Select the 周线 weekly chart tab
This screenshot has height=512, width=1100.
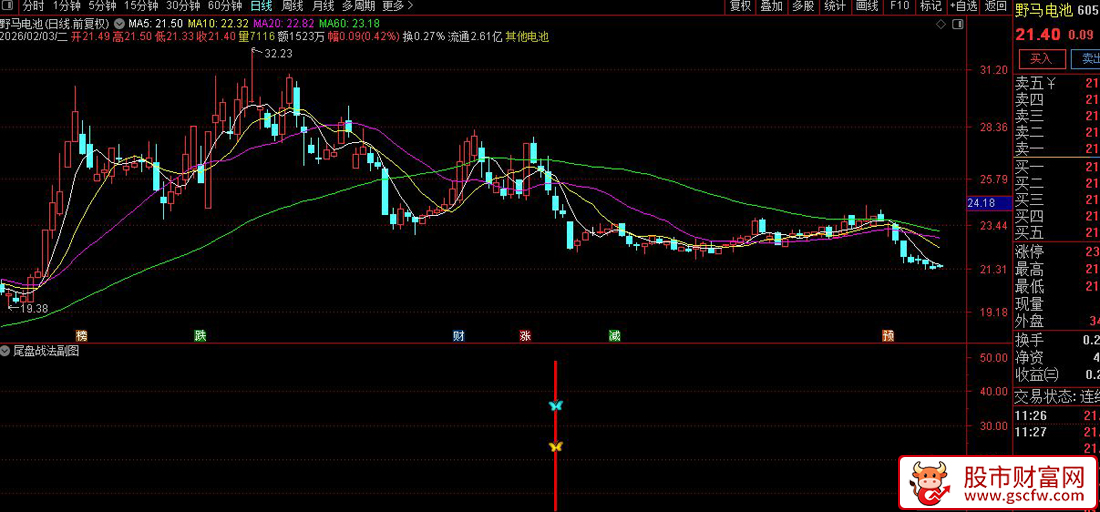coord(292,6)
